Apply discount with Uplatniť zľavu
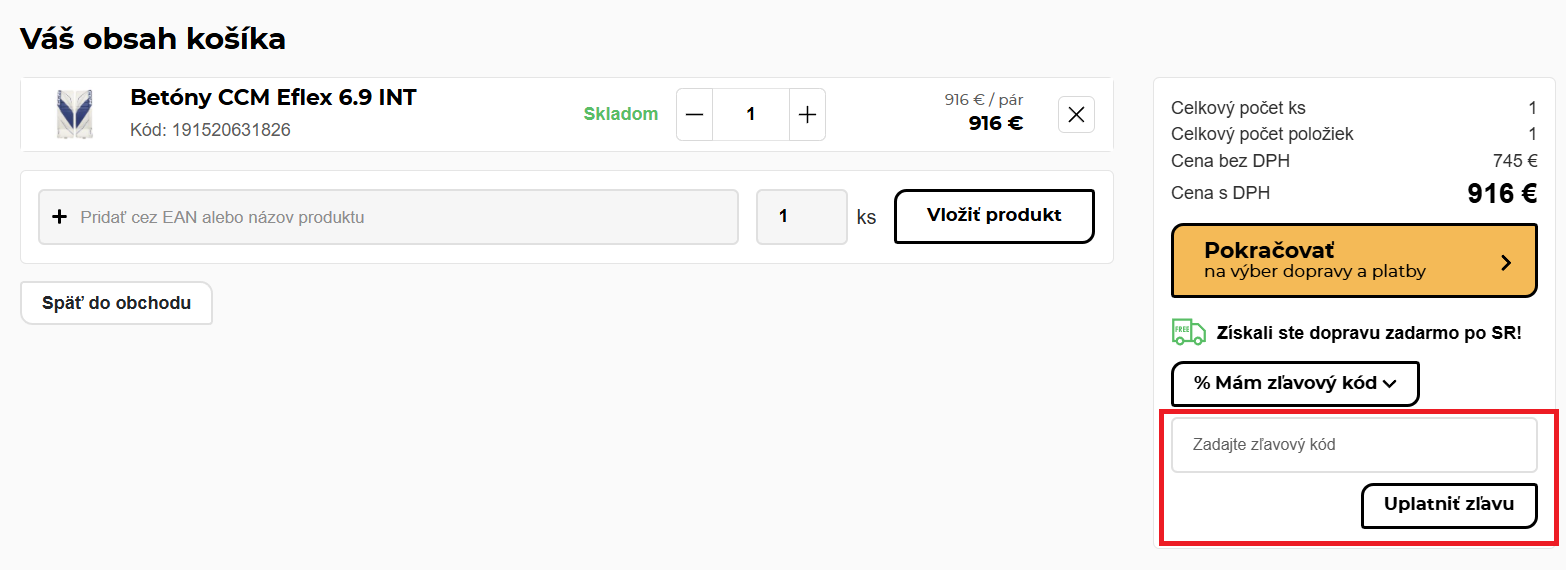The height and width of the screenshot is (570, 1566). tap(1448, 505)
